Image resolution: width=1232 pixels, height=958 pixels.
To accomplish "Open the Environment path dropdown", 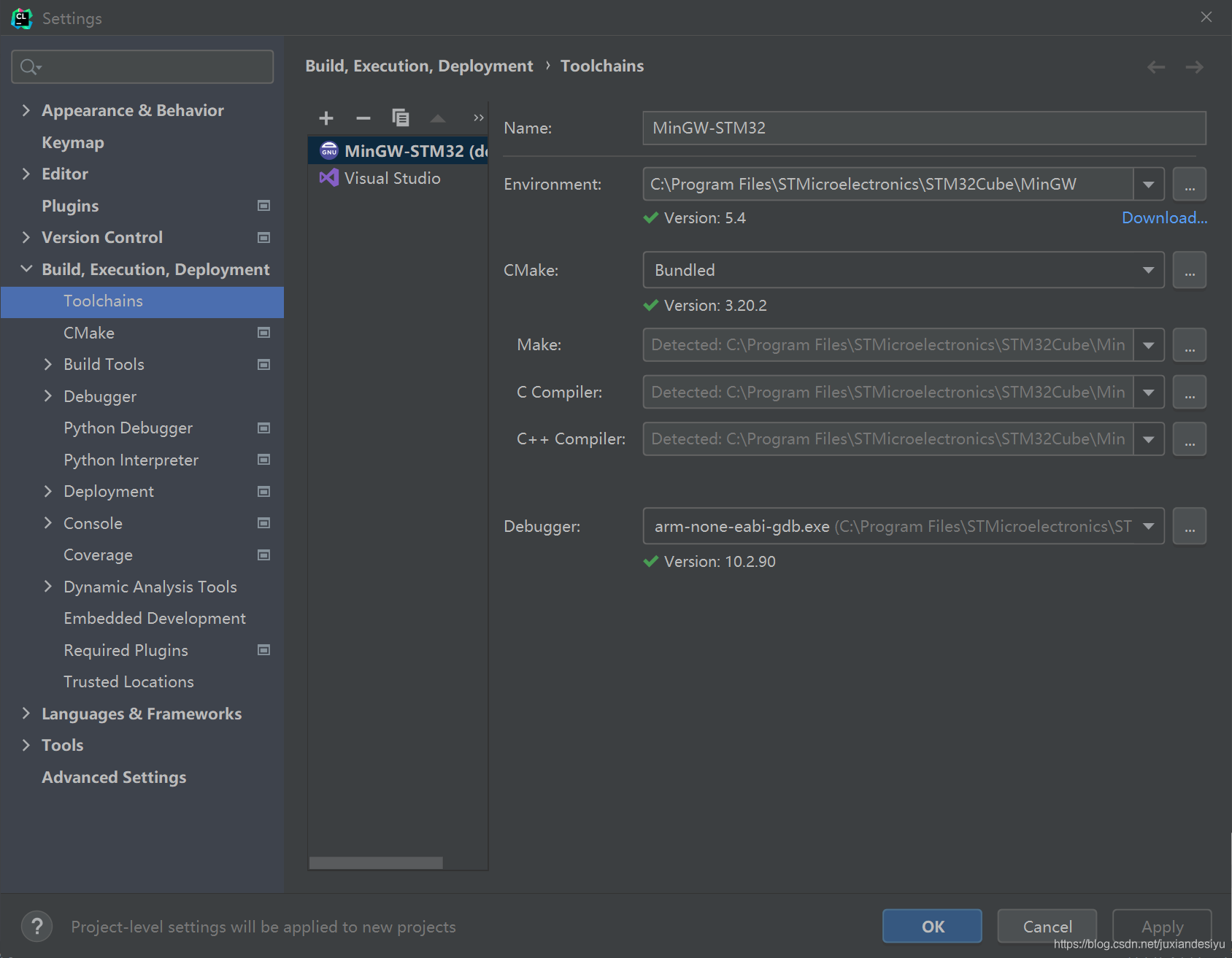I will 1149,184.
